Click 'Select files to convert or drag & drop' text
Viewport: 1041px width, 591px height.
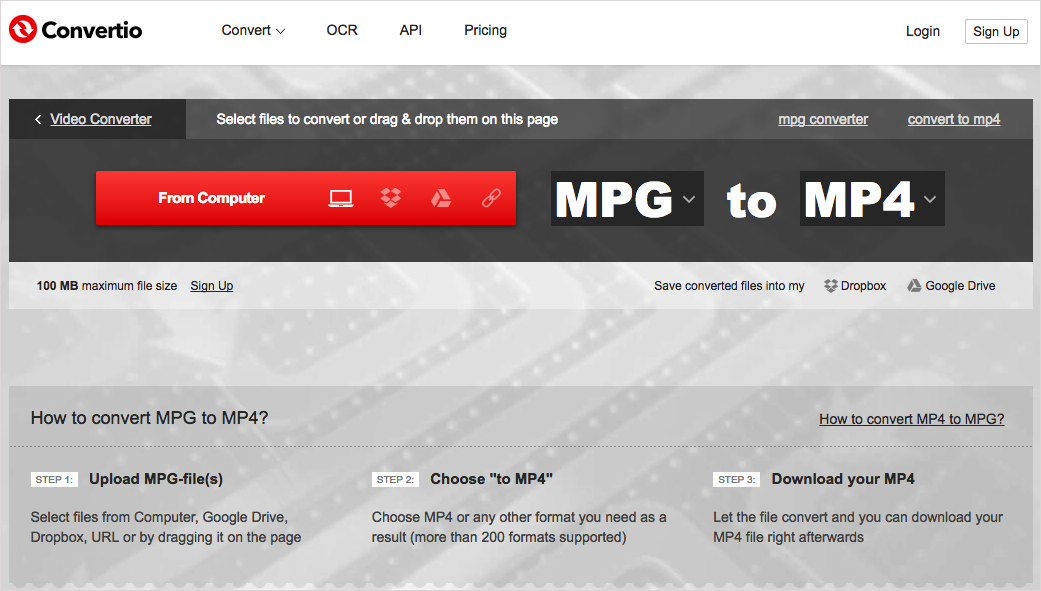pos(387,120)
